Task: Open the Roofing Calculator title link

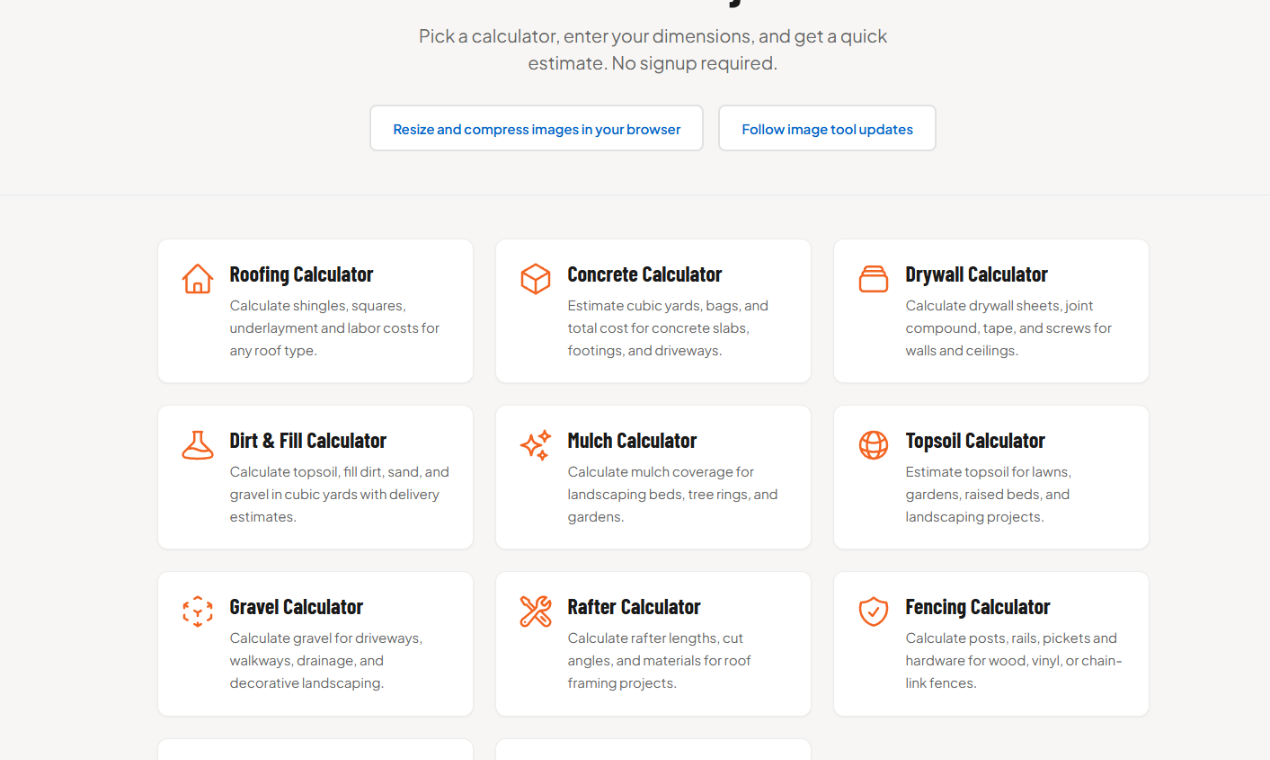Action: [301, 274]
